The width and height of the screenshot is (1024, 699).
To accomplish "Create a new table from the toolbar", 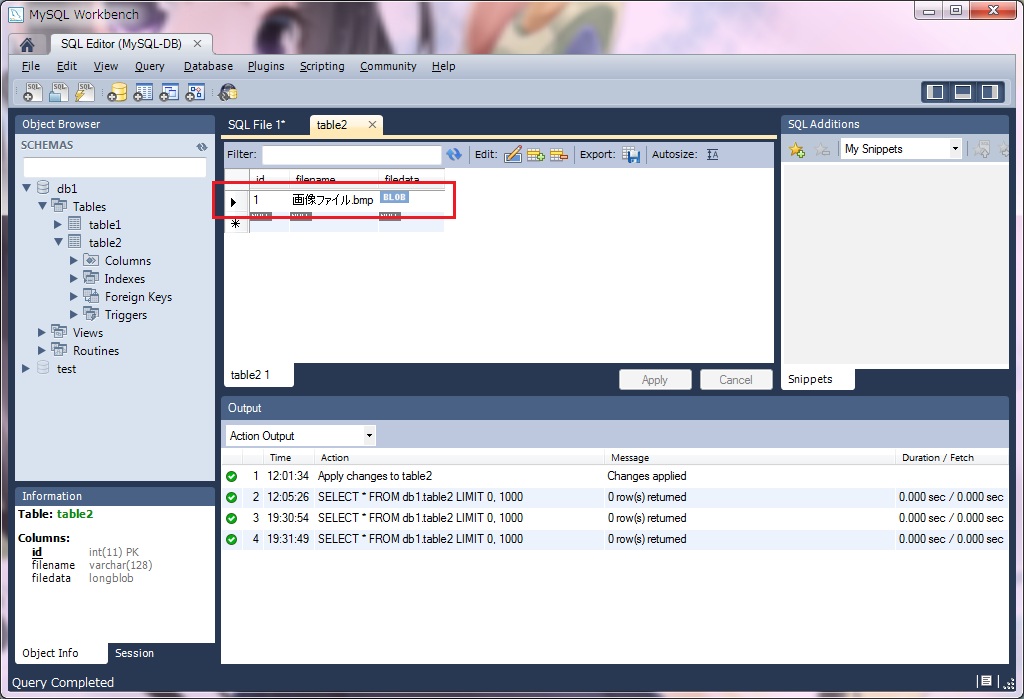I will pos(143,92).
